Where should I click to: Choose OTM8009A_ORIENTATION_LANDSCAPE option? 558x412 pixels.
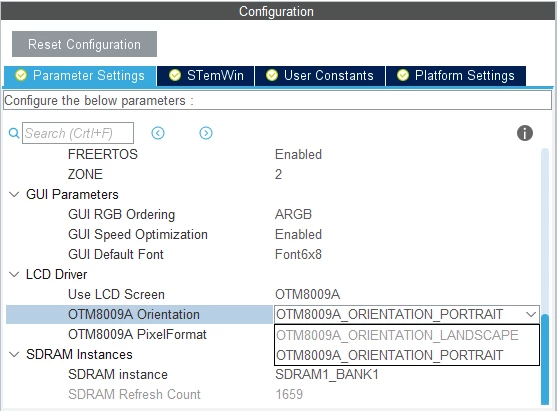coord(406,335)
